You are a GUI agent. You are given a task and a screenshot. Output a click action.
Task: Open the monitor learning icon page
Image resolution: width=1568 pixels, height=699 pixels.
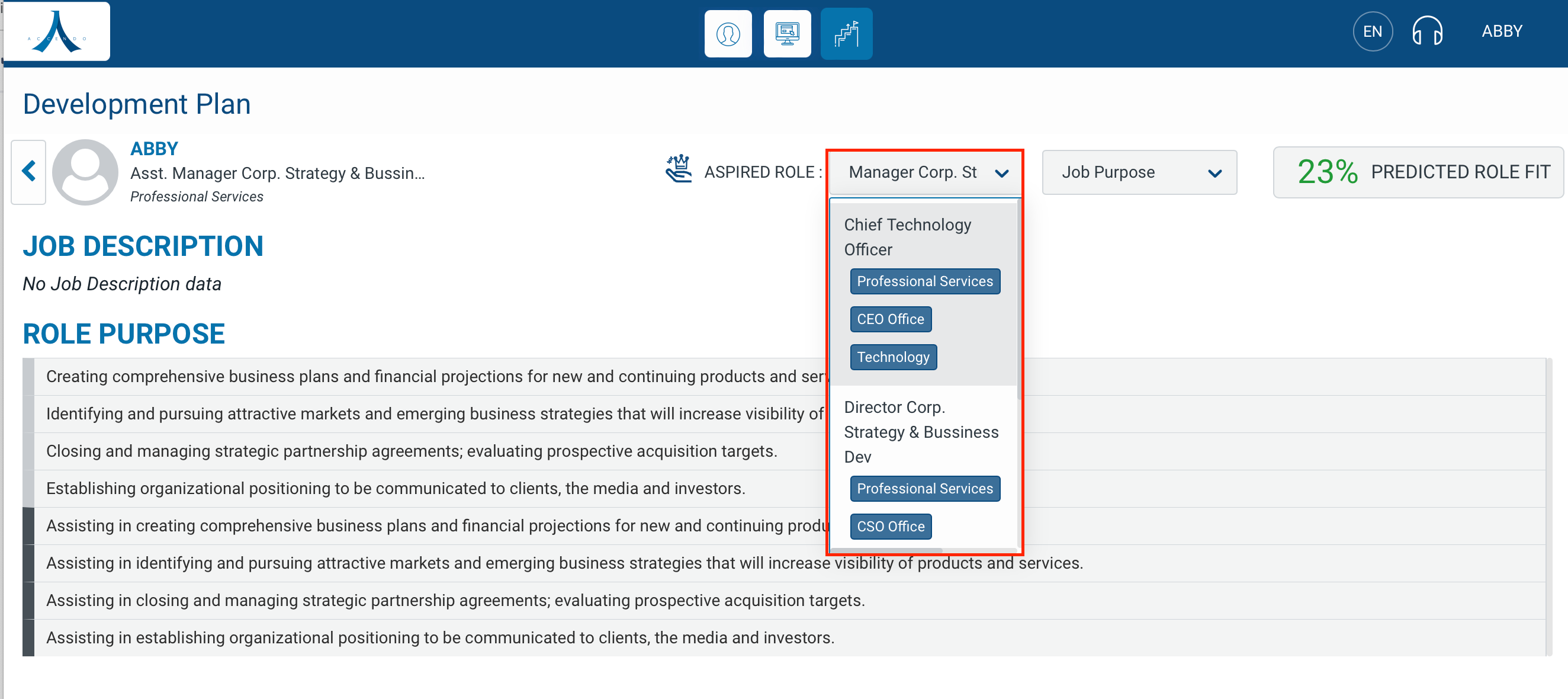786,34
